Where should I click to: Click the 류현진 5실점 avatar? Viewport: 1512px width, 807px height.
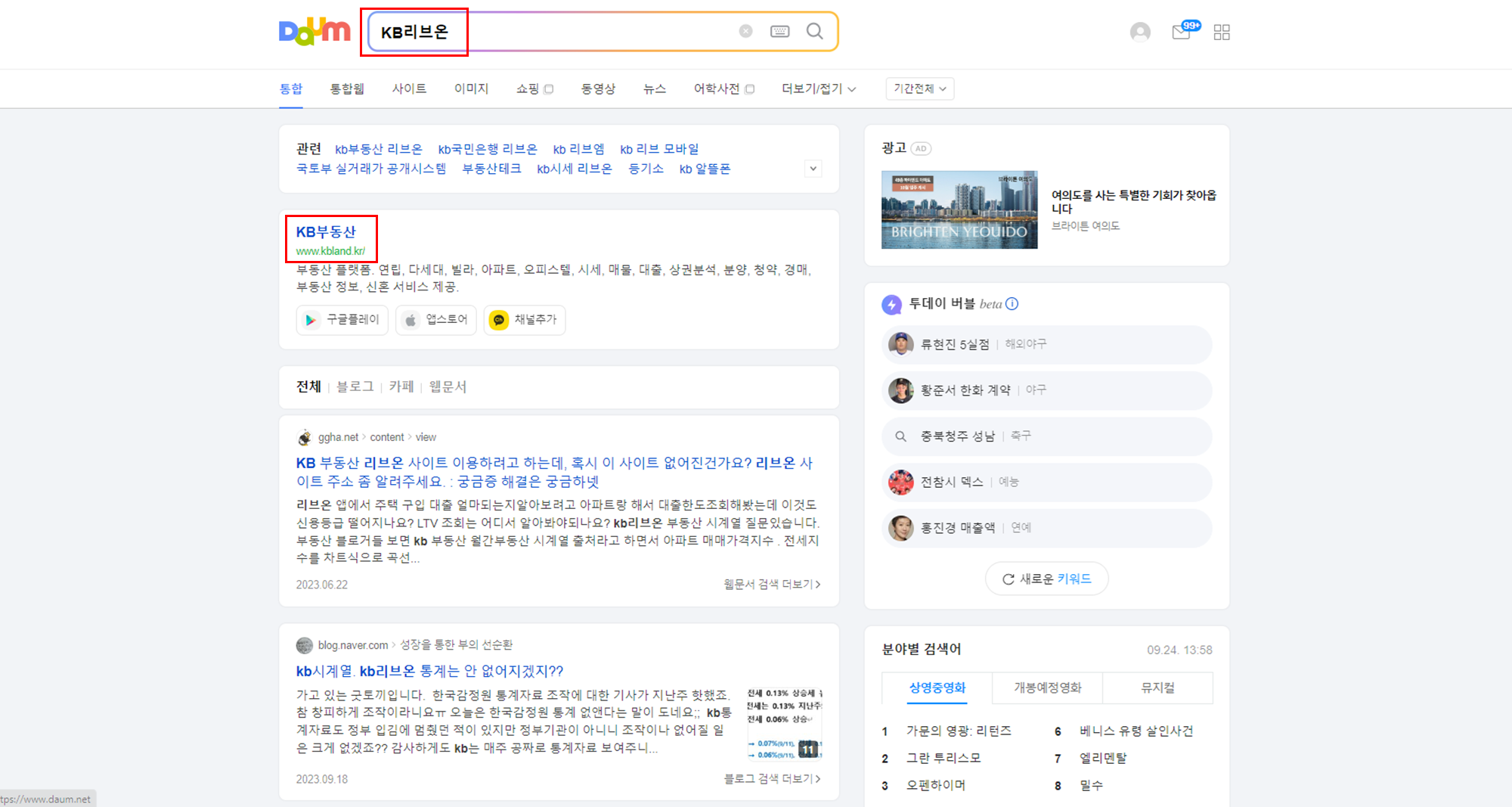(900, 344)
